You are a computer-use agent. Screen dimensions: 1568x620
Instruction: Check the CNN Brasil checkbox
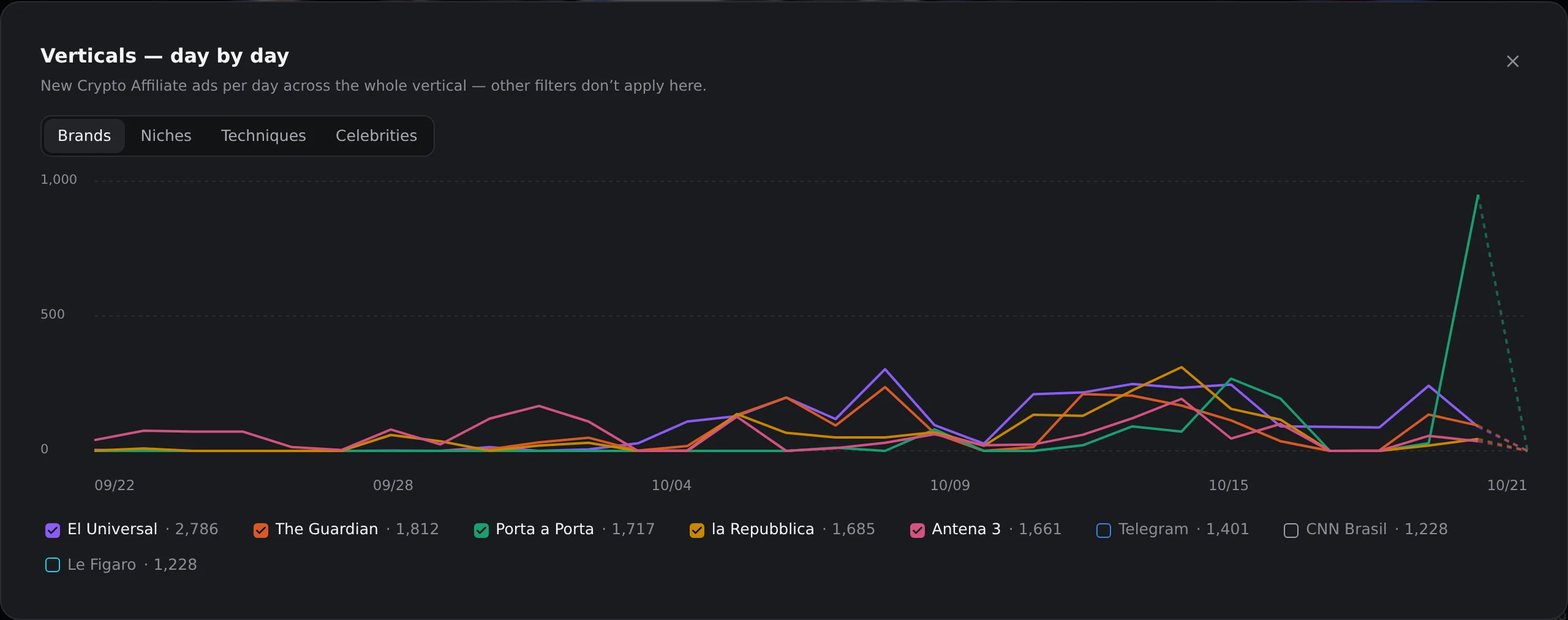tap(1291, 530)
